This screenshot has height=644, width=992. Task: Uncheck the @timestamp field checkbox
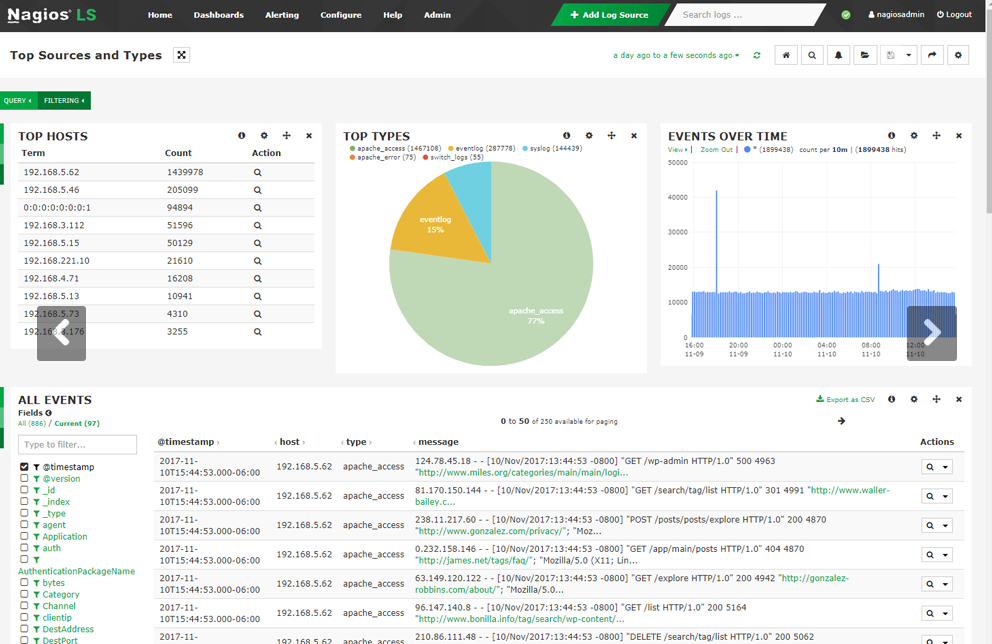click(23, 466)
